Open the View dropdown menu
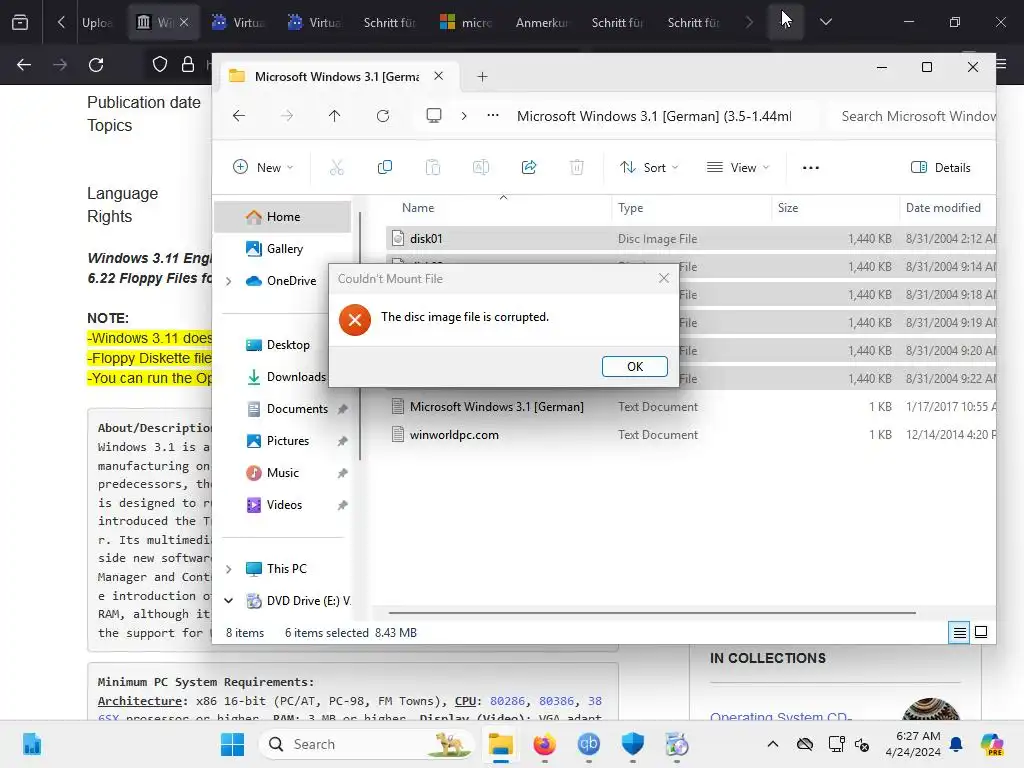 pos(738,167)
